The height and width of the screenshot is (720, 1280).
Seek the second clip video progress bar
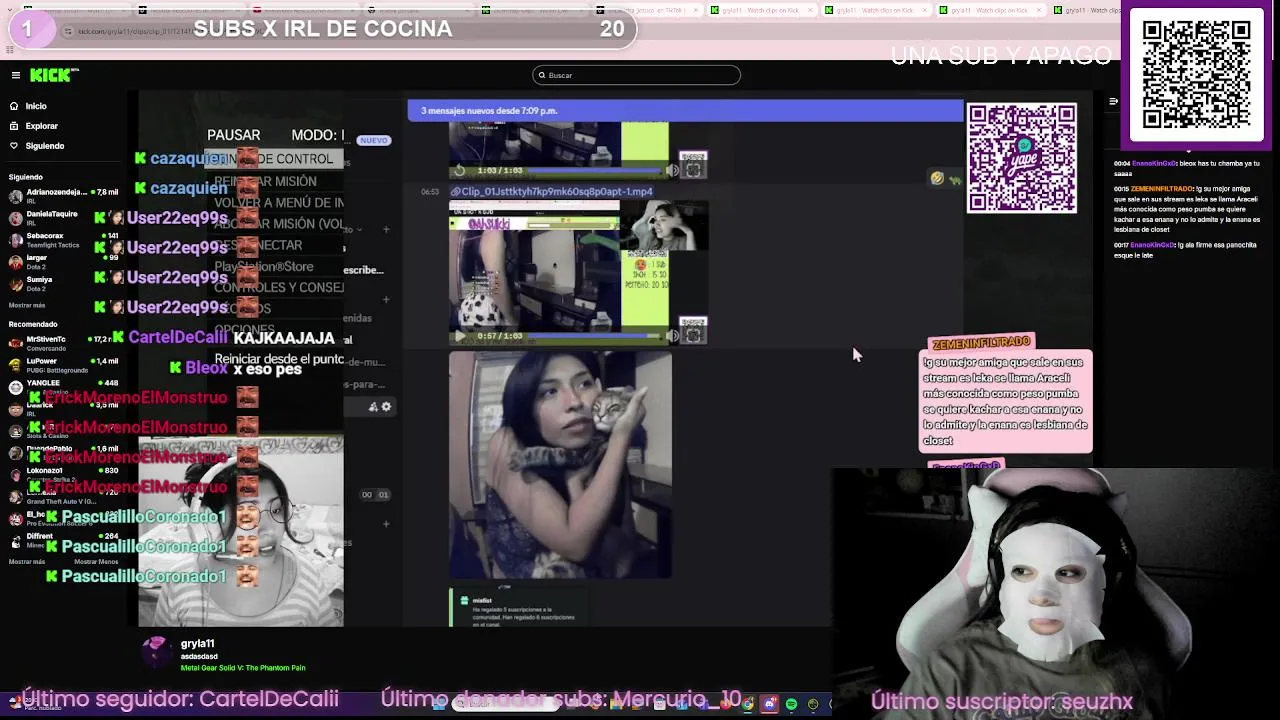[596, 336]
